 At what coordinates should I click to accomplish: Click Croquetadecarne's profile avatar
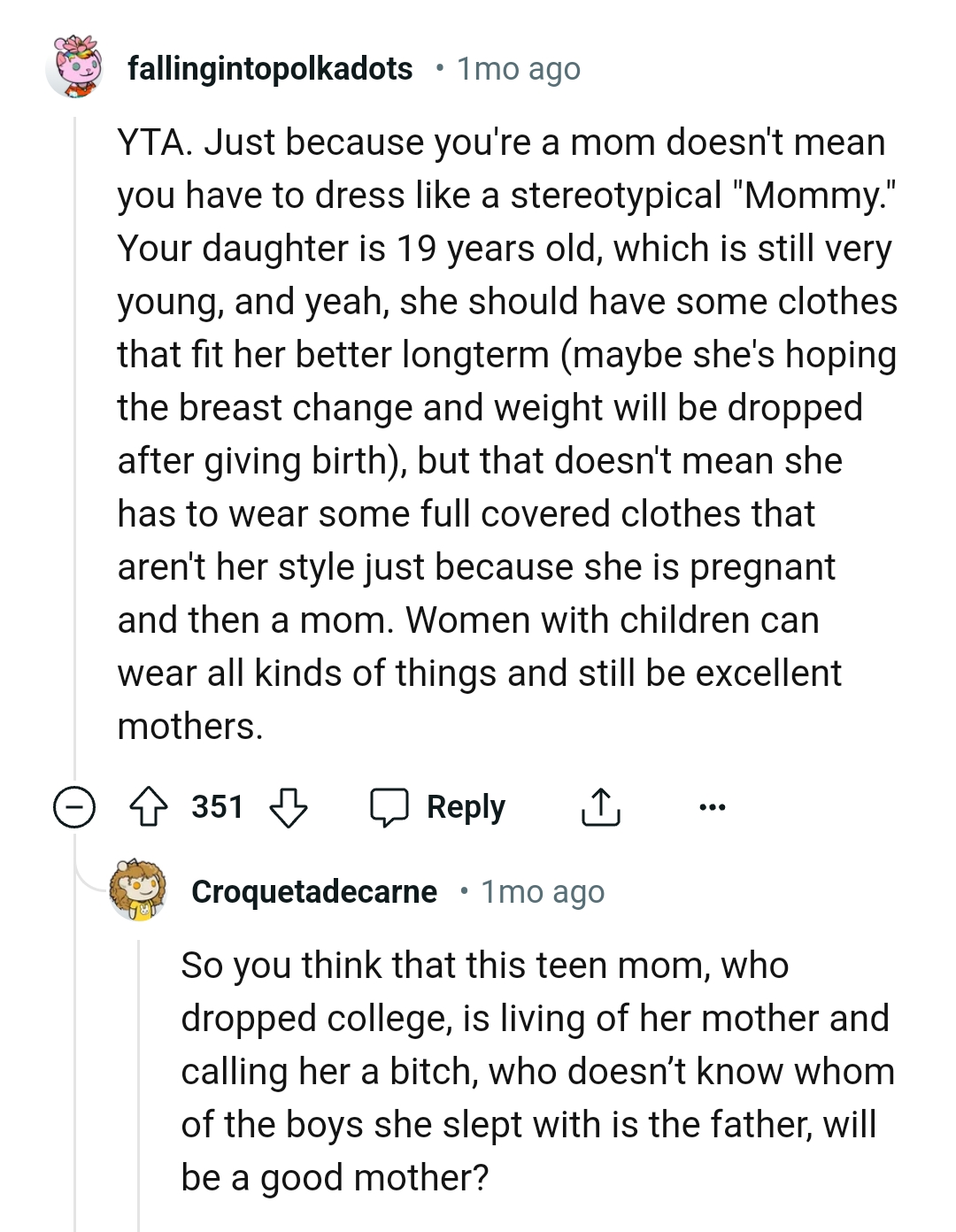(x=135, y=893)
